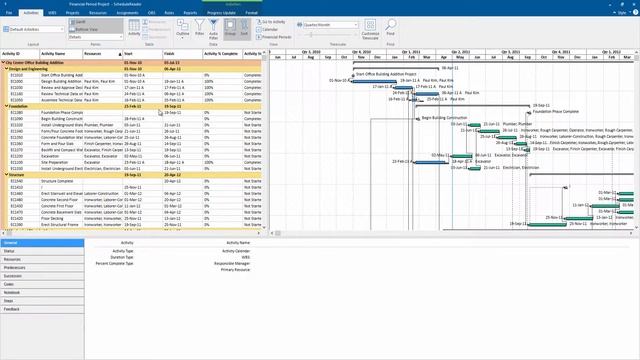The height and width of the screenshot is (360, 640).
Task: Switch to the Roles ribbon tab
Action: click(169, 13)
